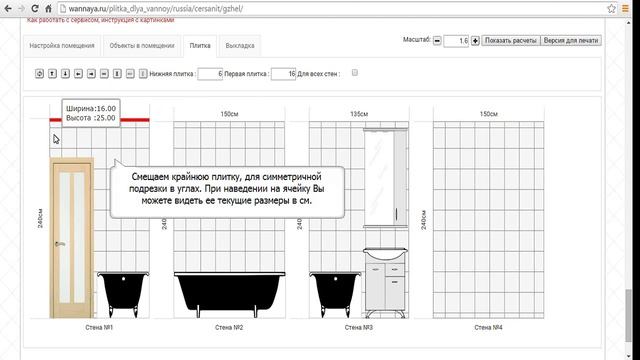Click the move-tiles-up arrow icon
Image resolution: width=640 pixels, height=360 pixels.
pos(52,74)
